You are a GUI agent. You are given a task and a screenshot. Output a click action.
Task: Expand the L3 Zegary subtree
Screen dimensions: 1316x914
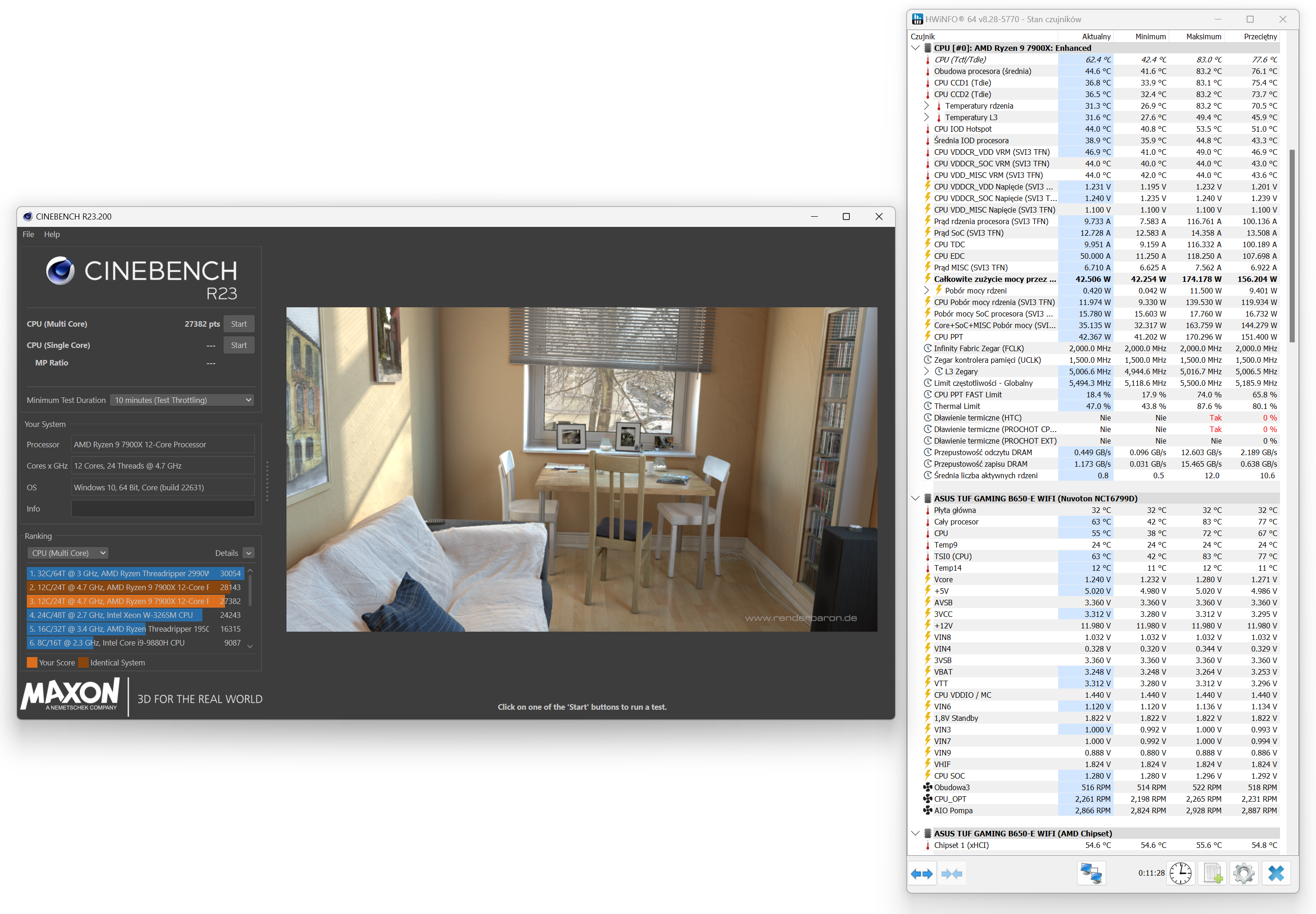tap(926, 372)
